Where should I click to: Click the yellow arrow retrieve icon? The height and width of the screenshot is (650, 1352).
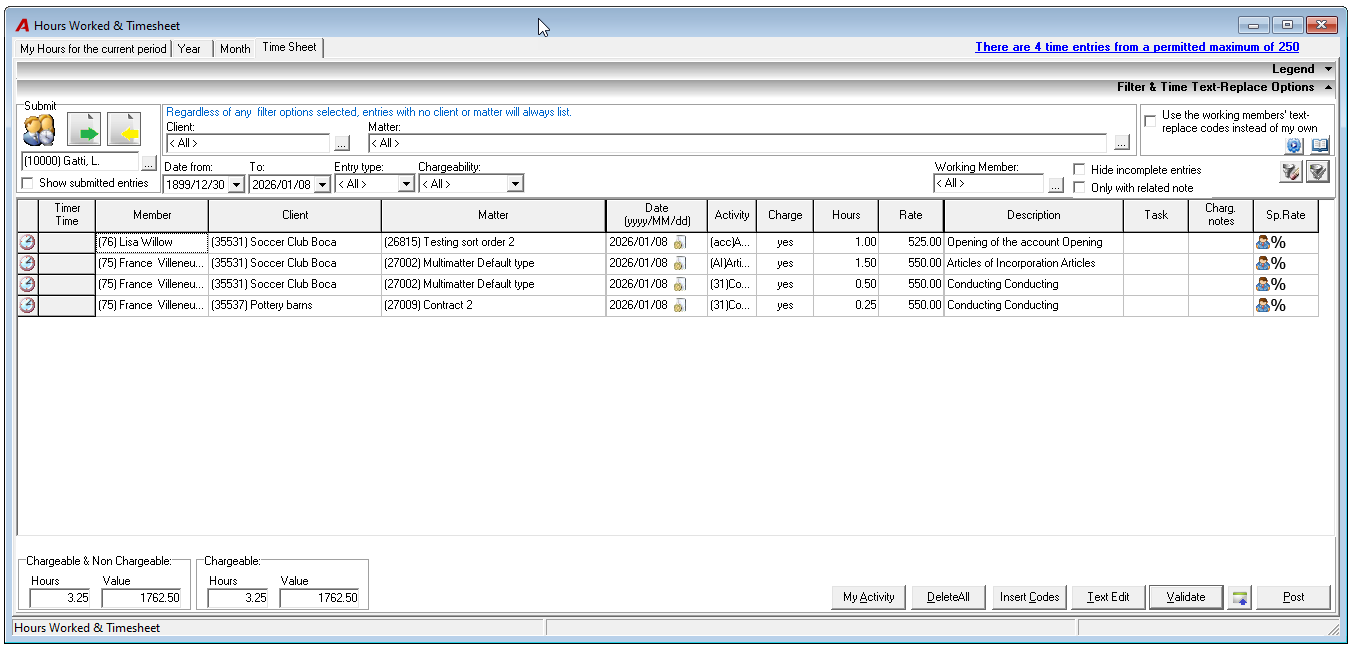(x=124, y=130)
